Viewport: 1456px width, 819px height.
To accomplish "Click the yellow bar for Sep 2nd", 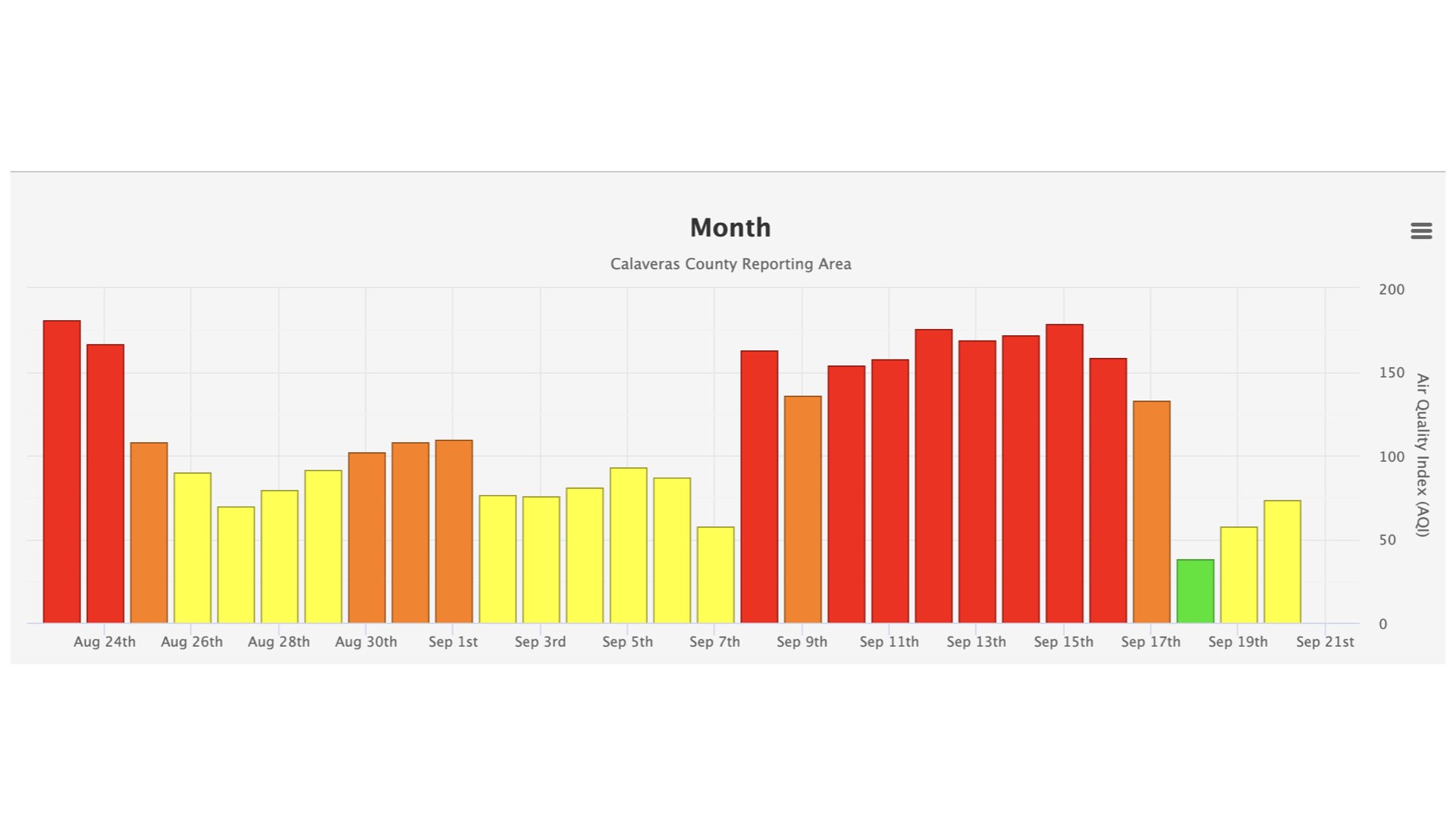I will pos(497,560).
